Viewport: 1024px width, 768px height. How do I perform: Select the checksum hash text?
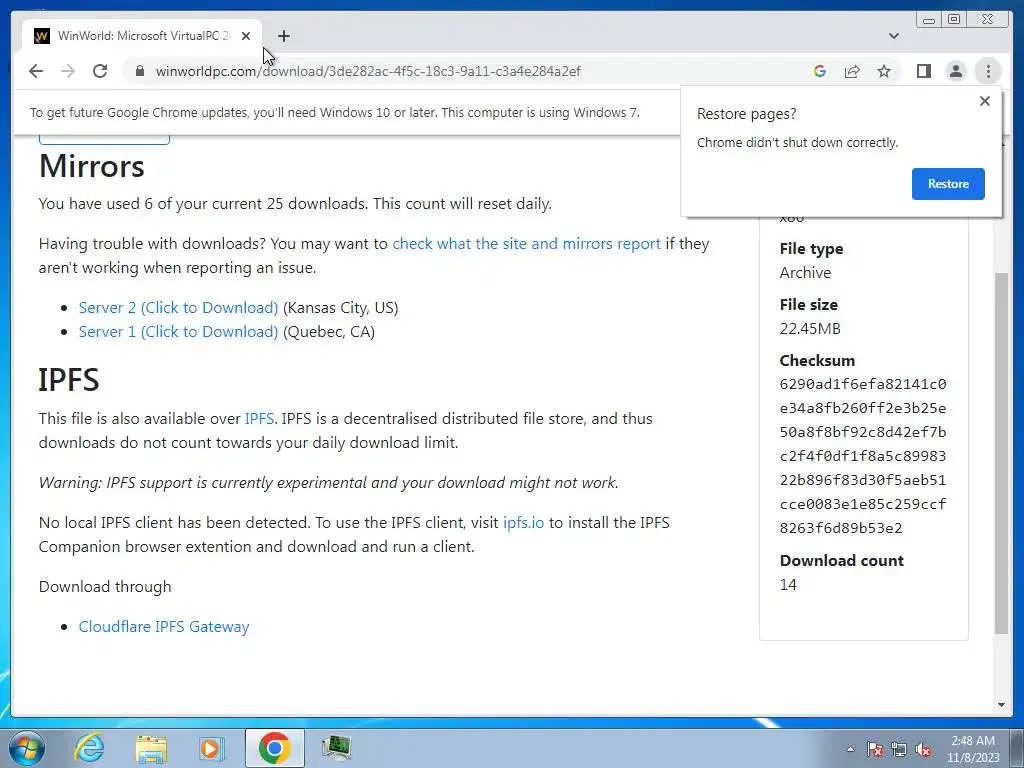[x=863, y=456]
